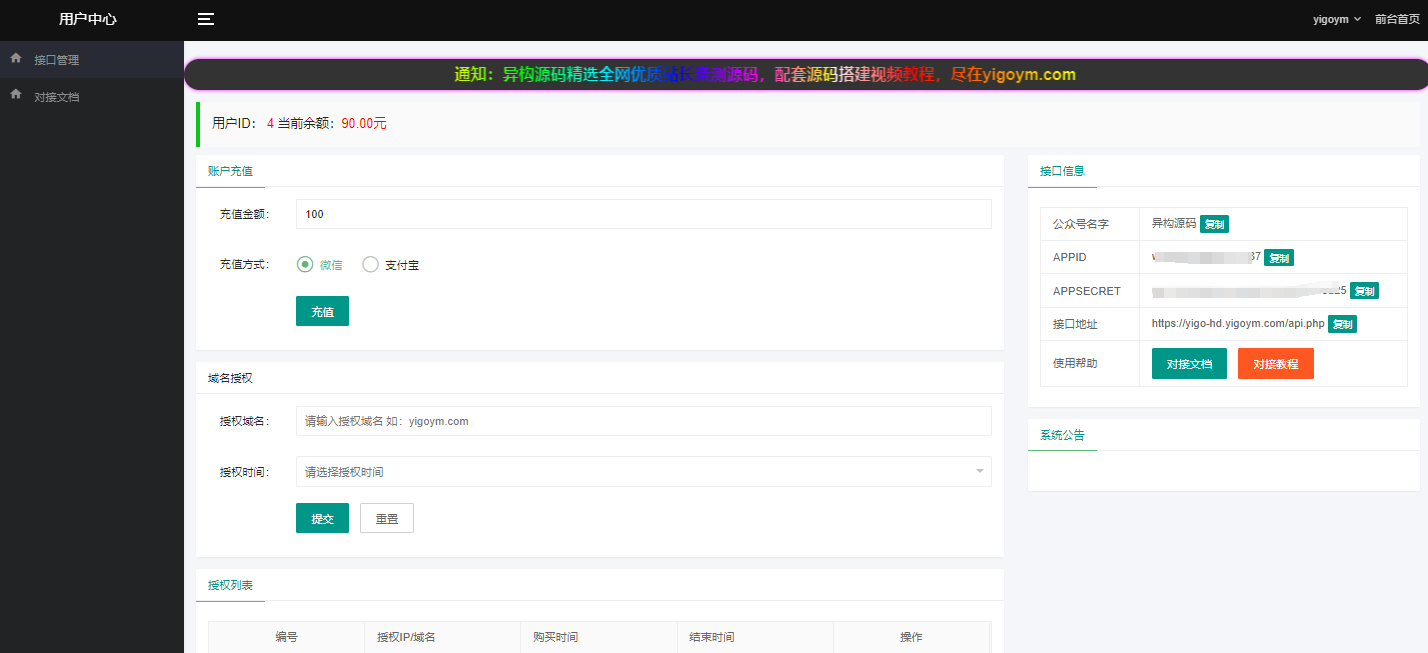Viewport: 1428px width, 653px height.
Task: Submit the domain authorization form
Action: 322,518
